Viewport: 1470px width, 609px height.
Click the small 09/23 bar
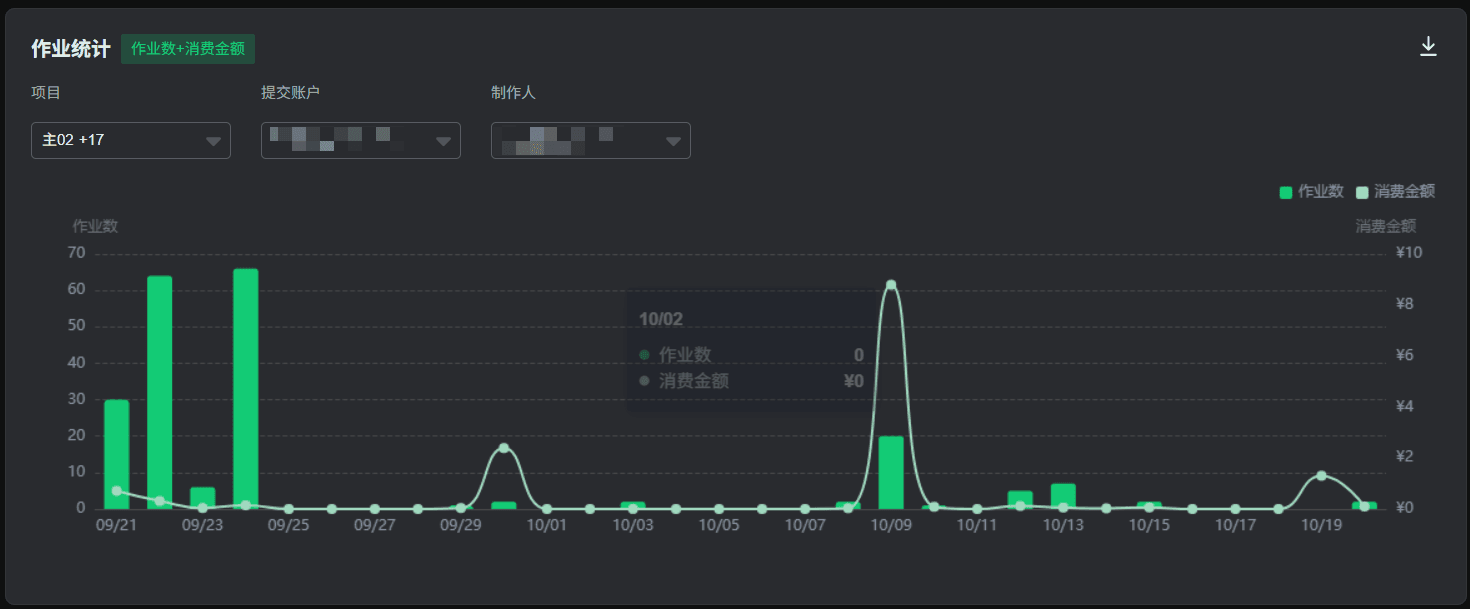pos(203,498)
